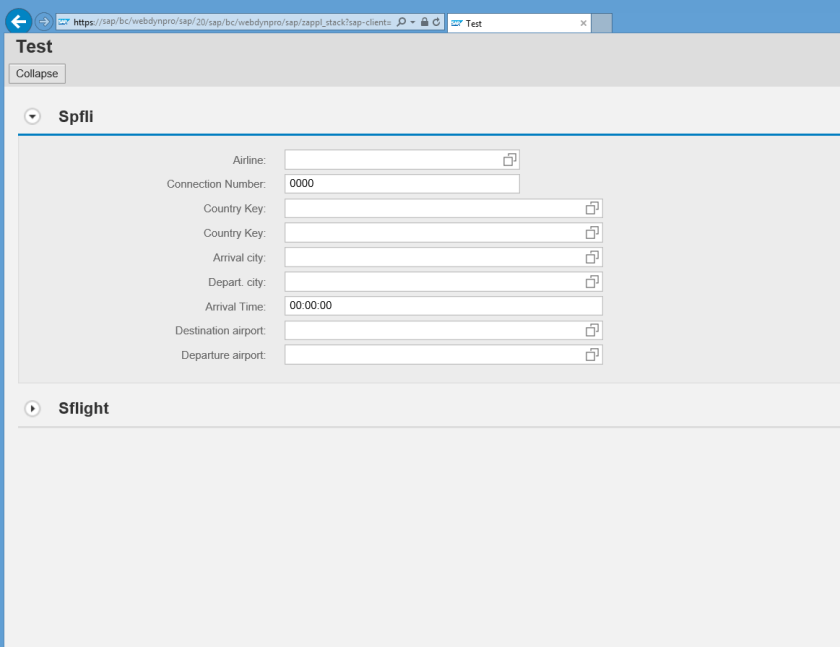Click the browser forward arrow
The image size is (840, 647).
tap(44, 22)
